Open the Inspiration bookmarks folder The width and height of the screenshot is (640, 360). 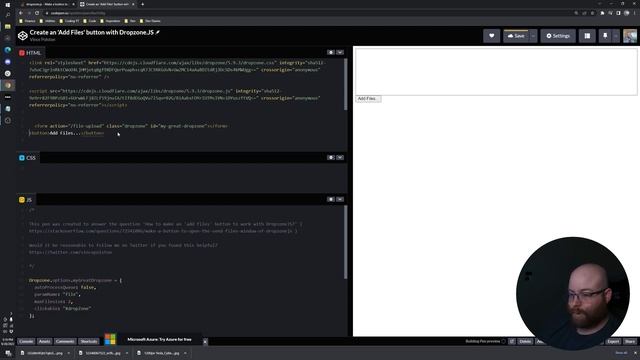point(110,21)
